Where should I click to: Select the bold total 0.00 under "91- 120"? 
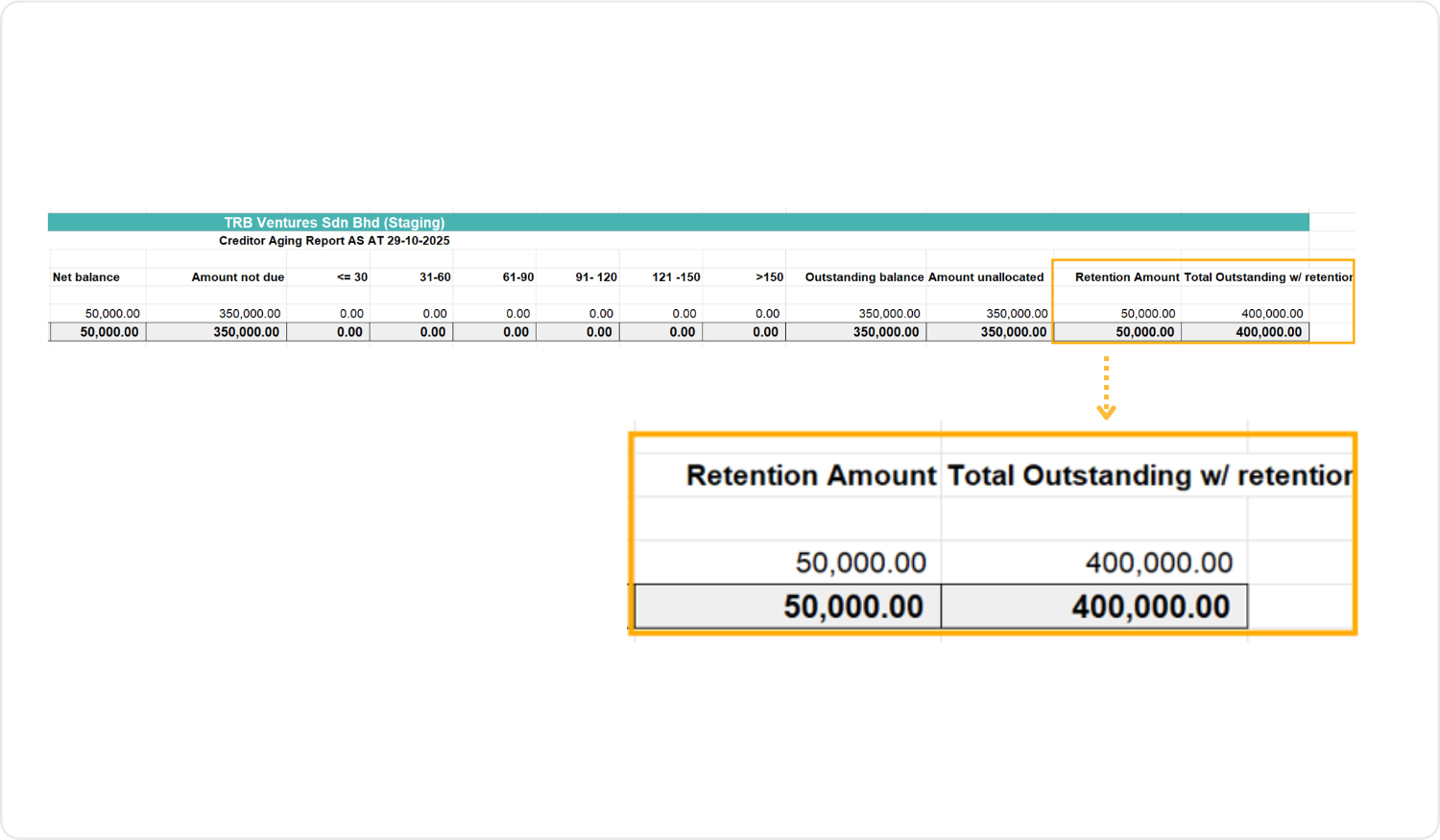point(599,332)
